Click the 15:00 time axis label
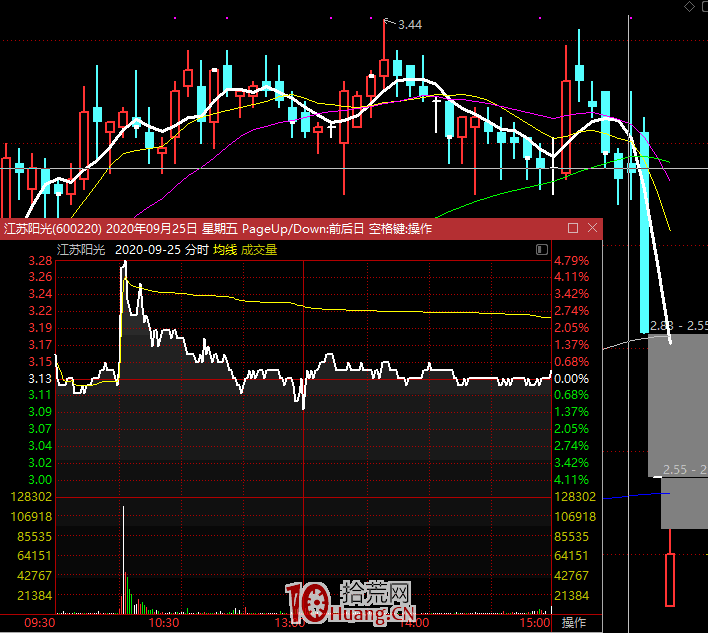Image resolution: width=708 pixels, height=633 pixels. (535, 623)
